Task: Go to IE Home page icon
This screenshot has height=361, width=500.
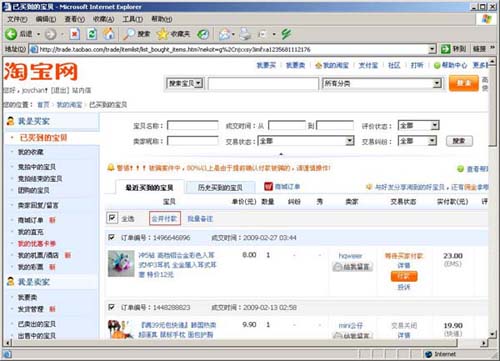Action: pos(109,34)
